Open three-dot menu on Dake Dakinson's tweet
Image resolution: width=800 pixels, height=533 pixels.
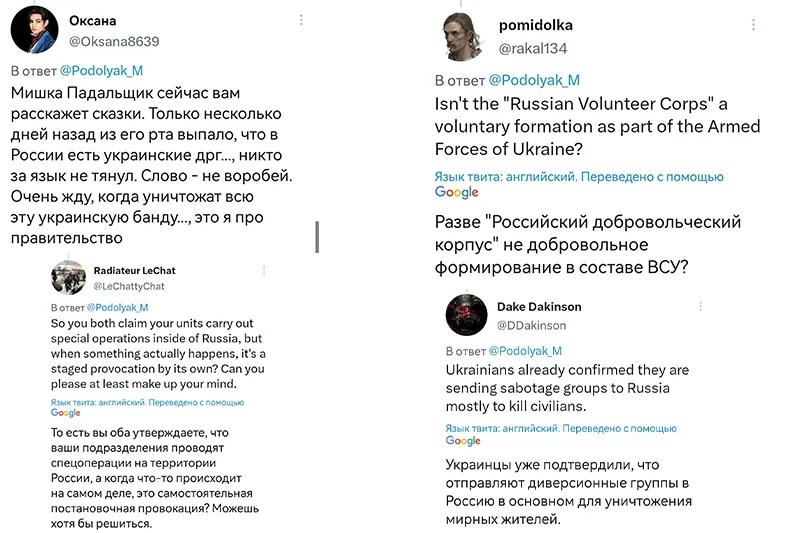click(701, 306)
